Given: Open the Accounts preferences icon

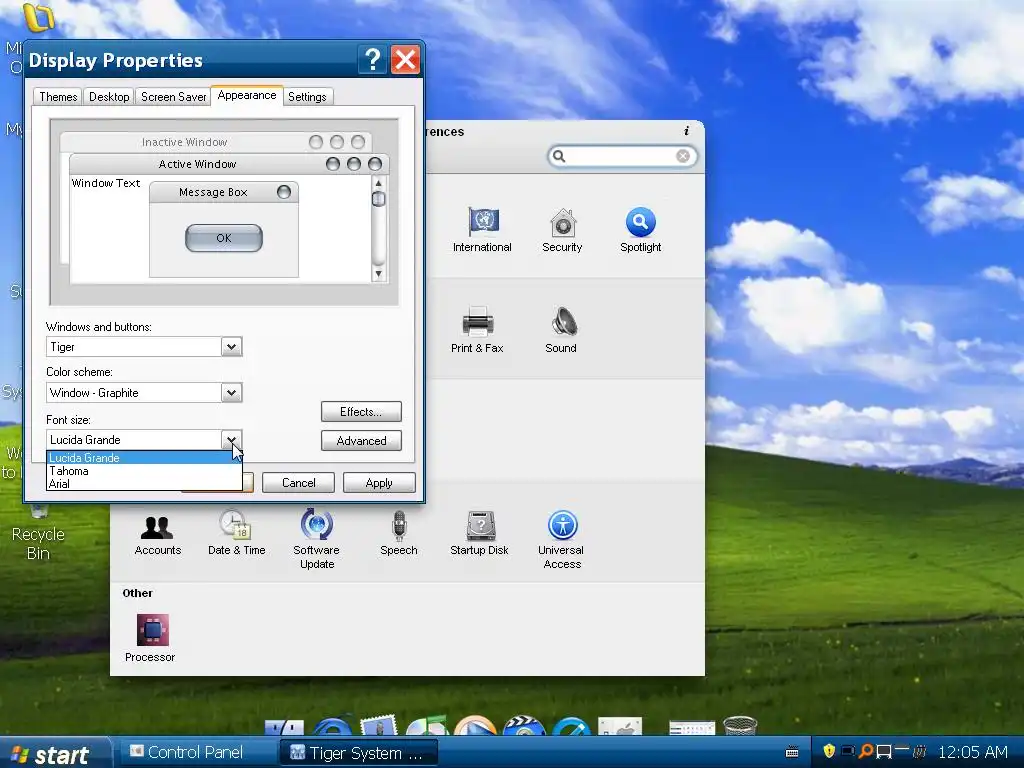Looking at the screenshot, I should pos(157,526).
